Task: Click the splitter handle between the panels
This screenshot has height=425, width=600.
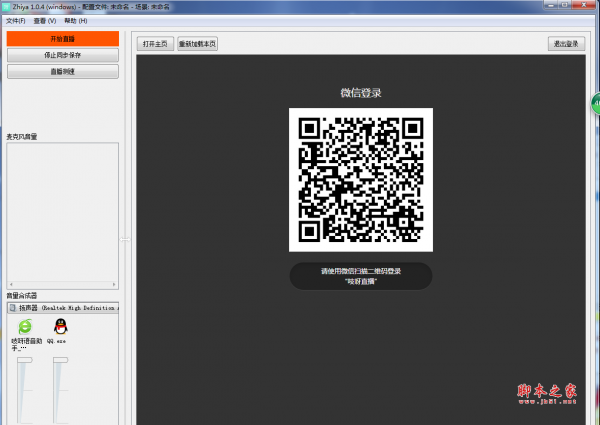Action: pyautogui.click(x=125, y=239)
